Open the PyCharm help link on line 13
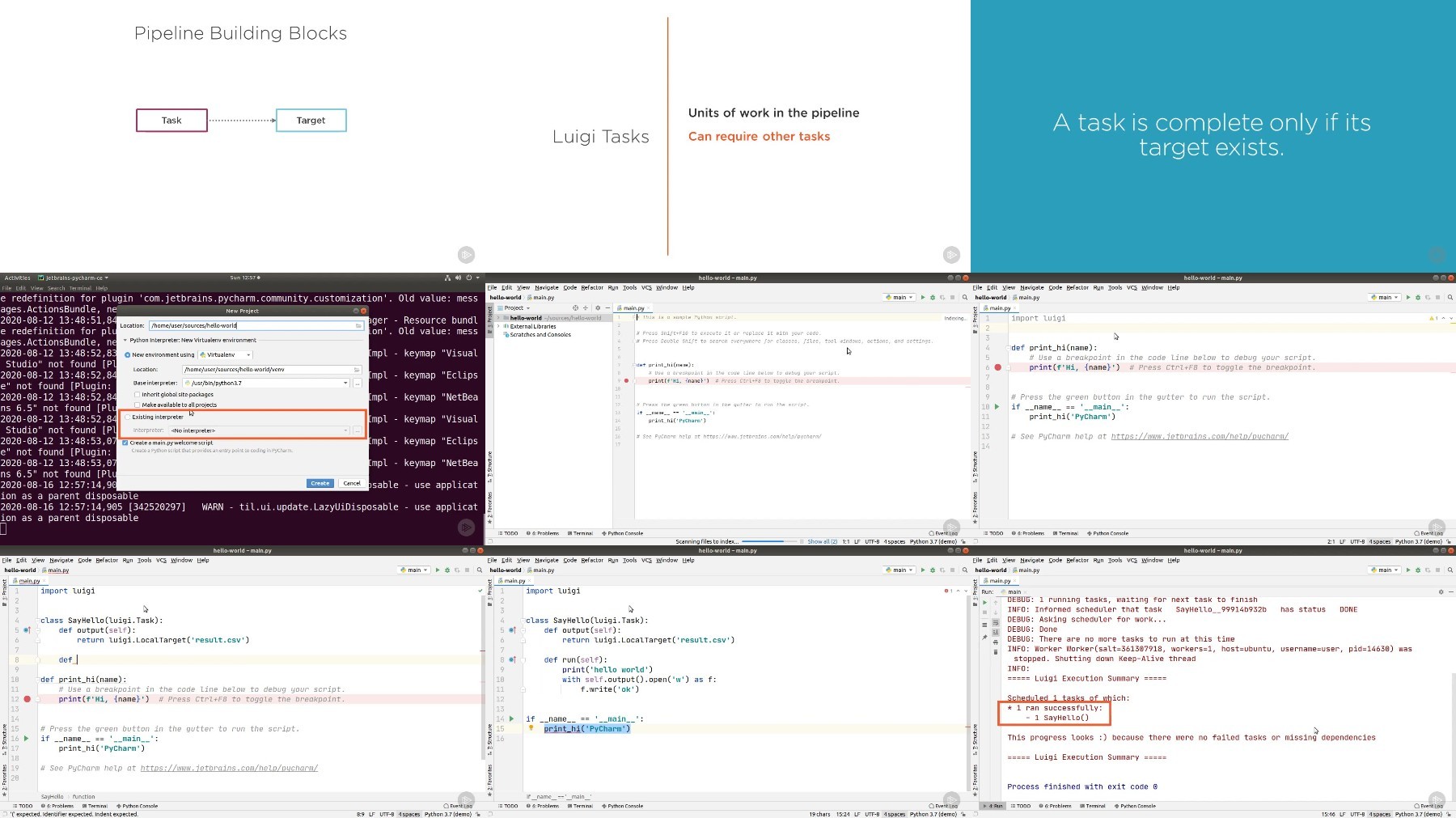1456x818 pixels. pyautogui.click(x=1200, y=436)
